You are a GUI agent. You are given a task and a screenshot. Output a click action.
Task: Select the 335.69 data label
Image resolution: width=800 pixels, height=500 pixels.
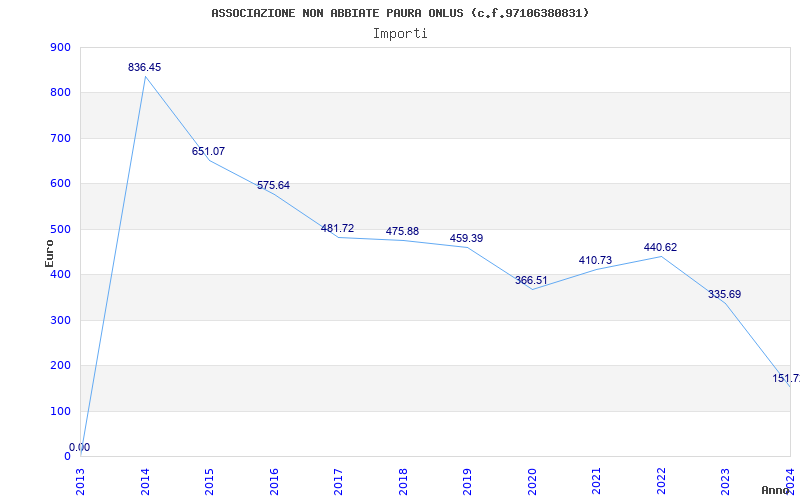(x=724, y=295)
